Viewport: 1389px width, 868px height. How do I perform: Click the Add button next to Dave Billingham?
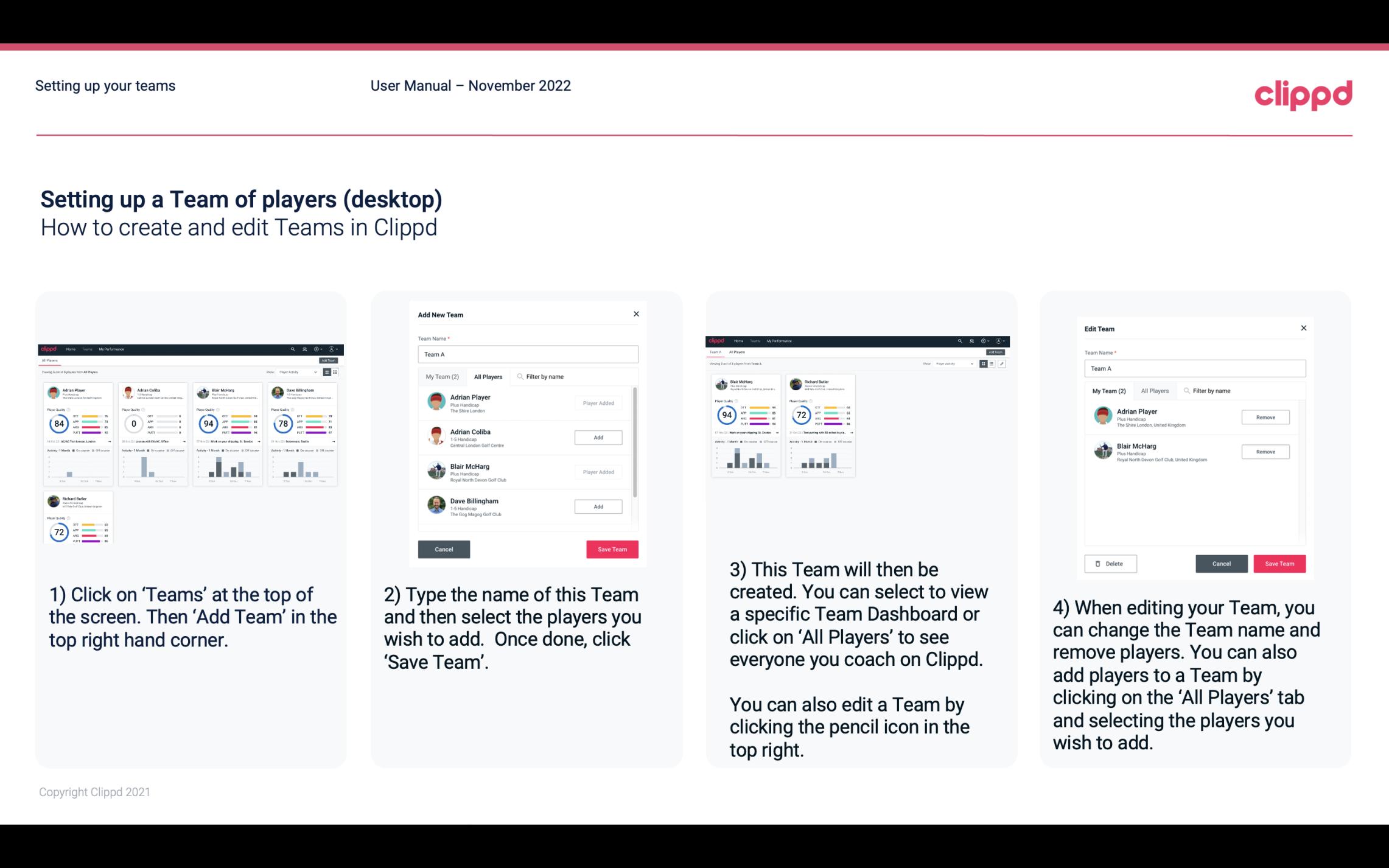[598, 506]
